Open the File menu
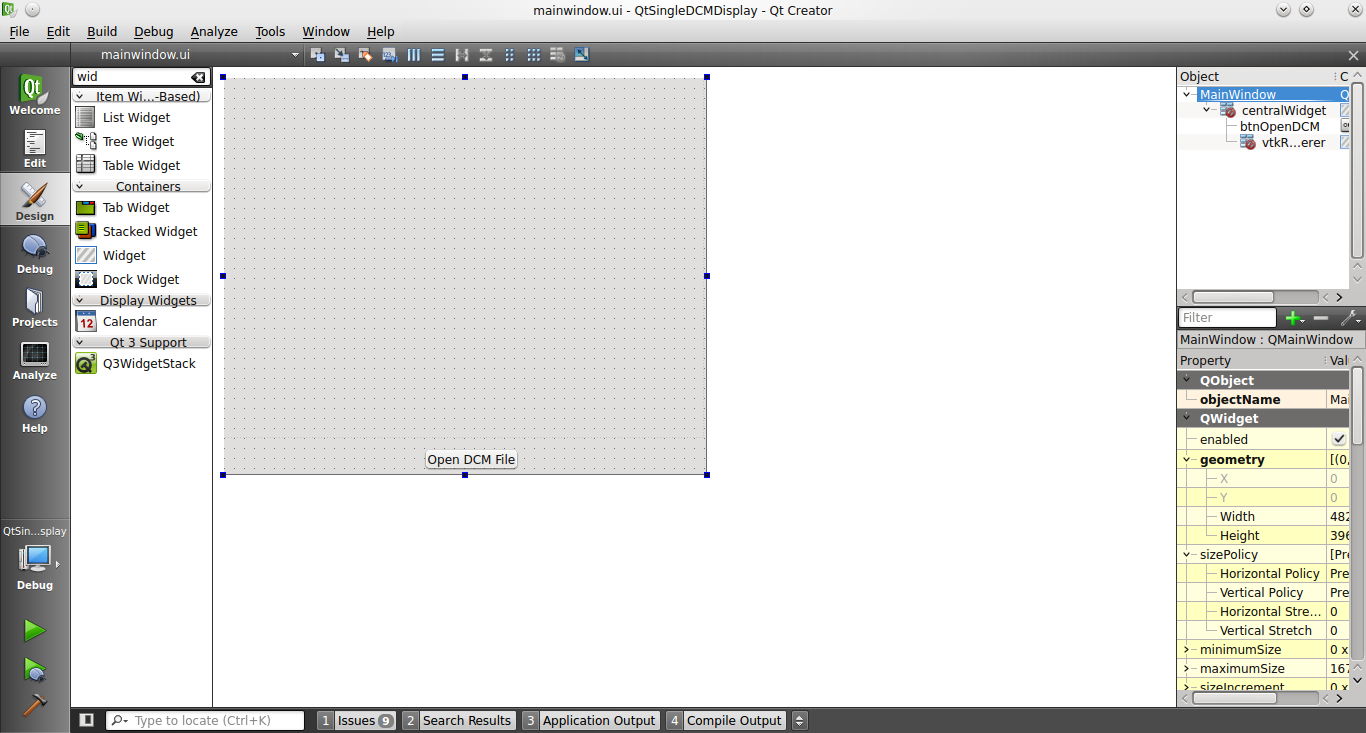 [19, 31]
